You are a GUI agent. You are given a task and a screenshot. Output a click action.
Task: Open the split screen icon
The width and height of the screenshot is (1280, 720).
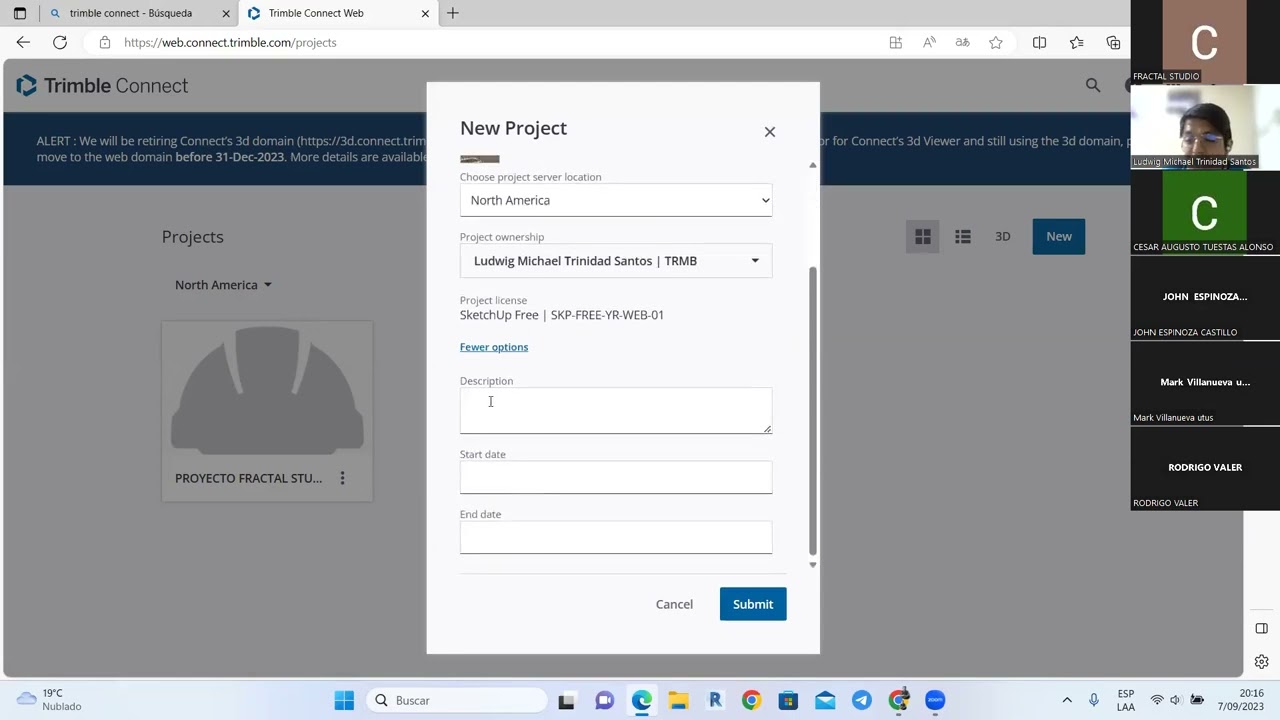click(1039, 43)
